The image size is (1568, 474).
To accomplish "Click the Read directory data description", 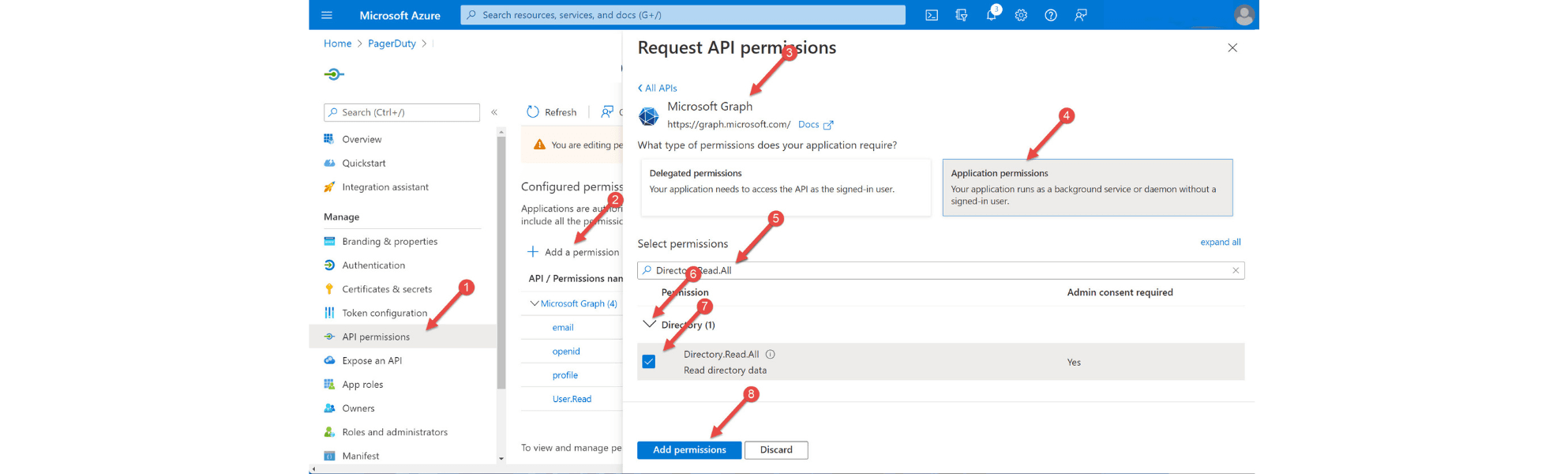I will [725, 371].
